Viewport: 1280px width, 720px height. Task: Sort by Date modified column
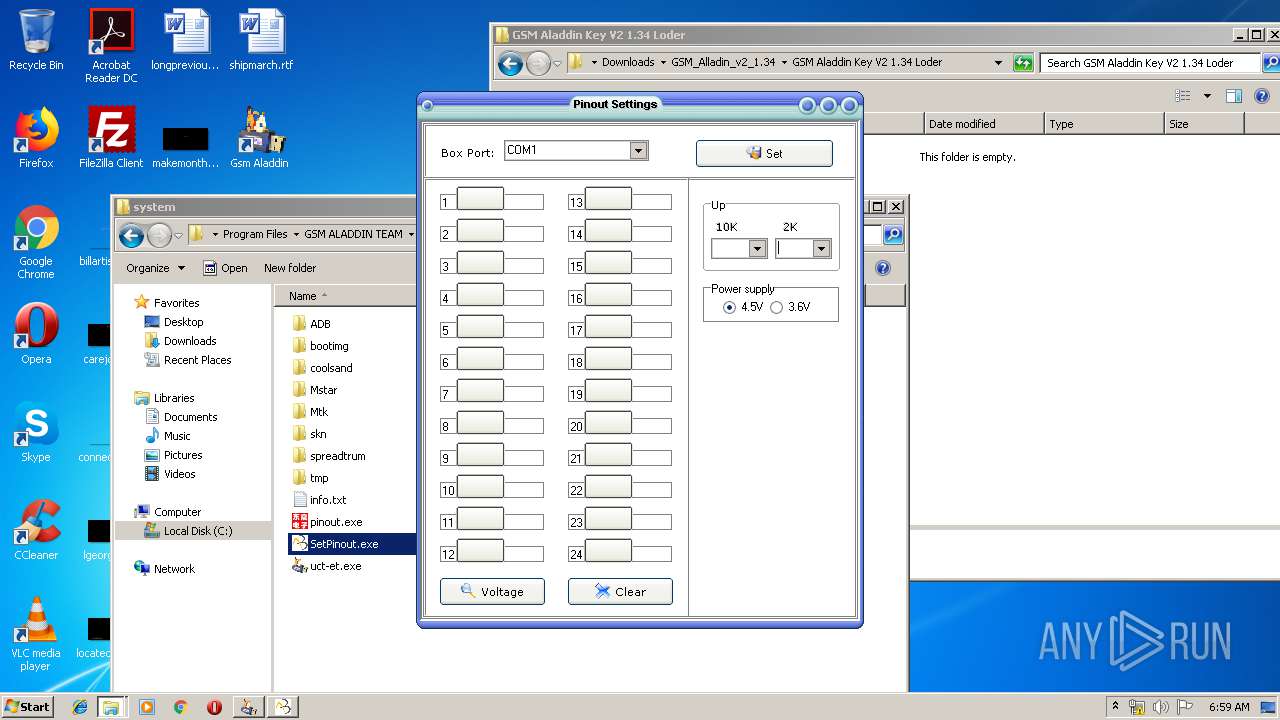pos(982,124)
